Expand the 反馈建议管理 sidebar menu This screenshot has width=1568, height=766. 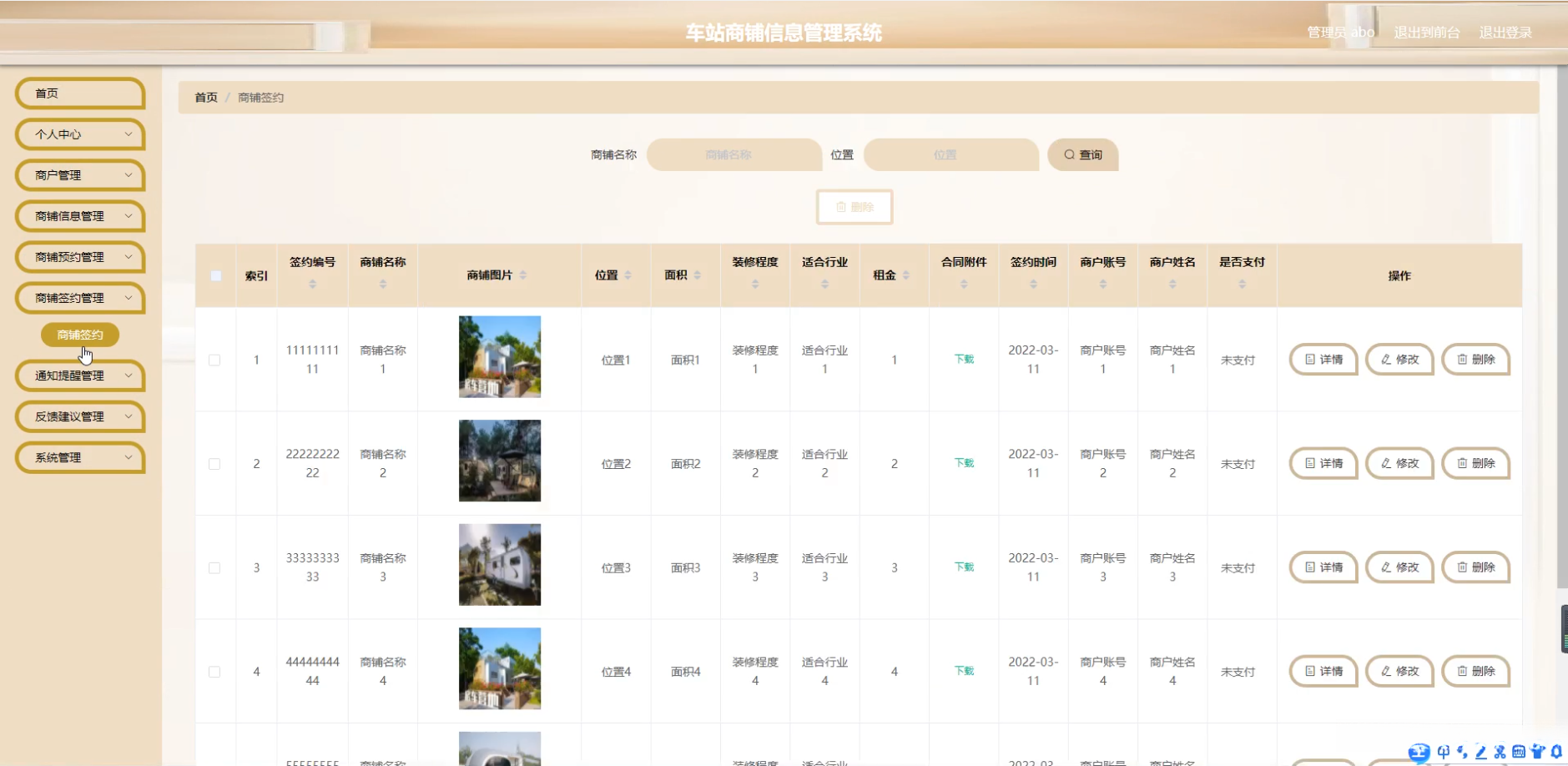point(80,416)
